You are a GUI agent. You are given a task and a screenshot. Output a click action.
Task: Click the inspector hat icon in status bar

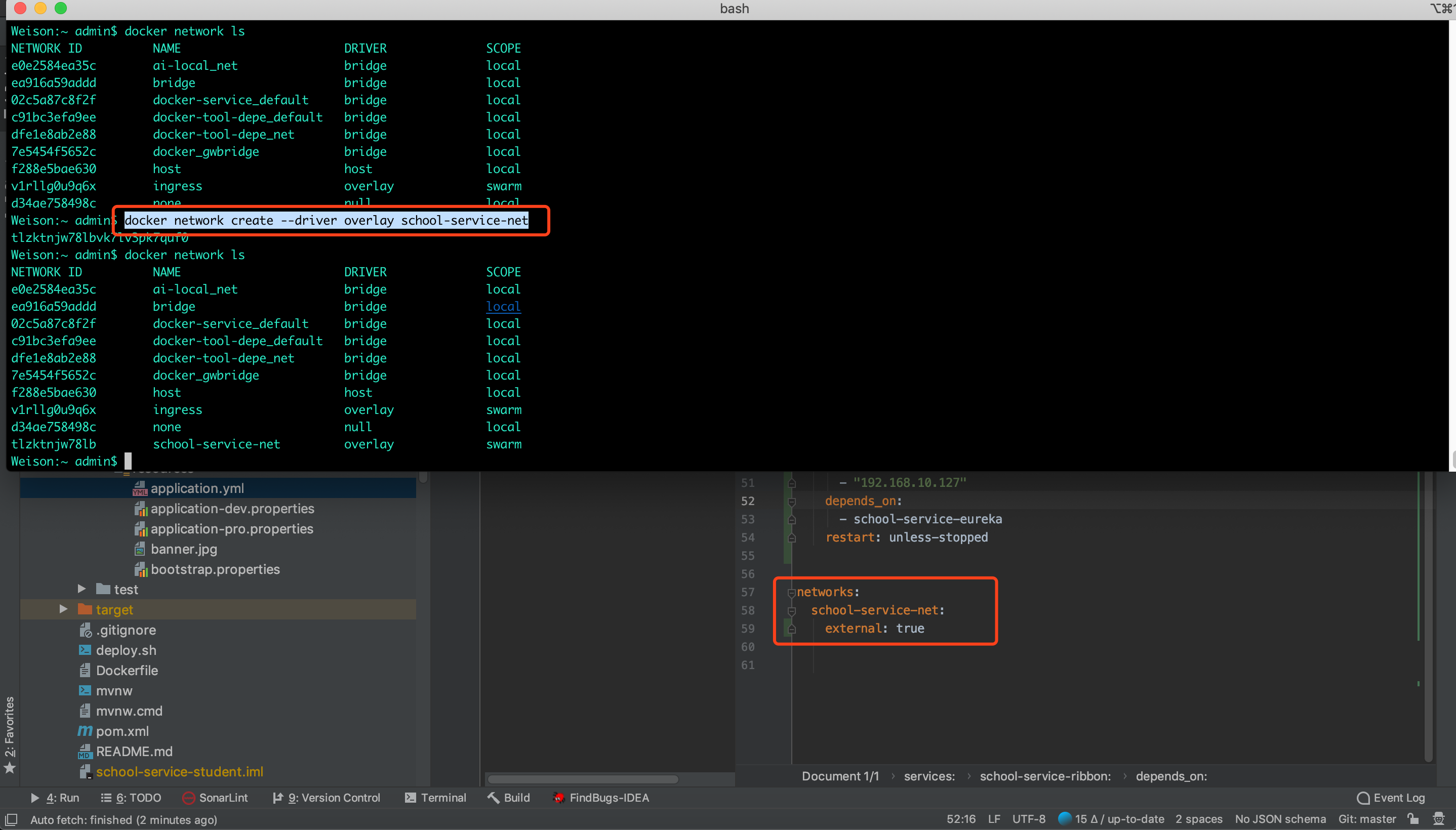click(x=1439, y=819)
